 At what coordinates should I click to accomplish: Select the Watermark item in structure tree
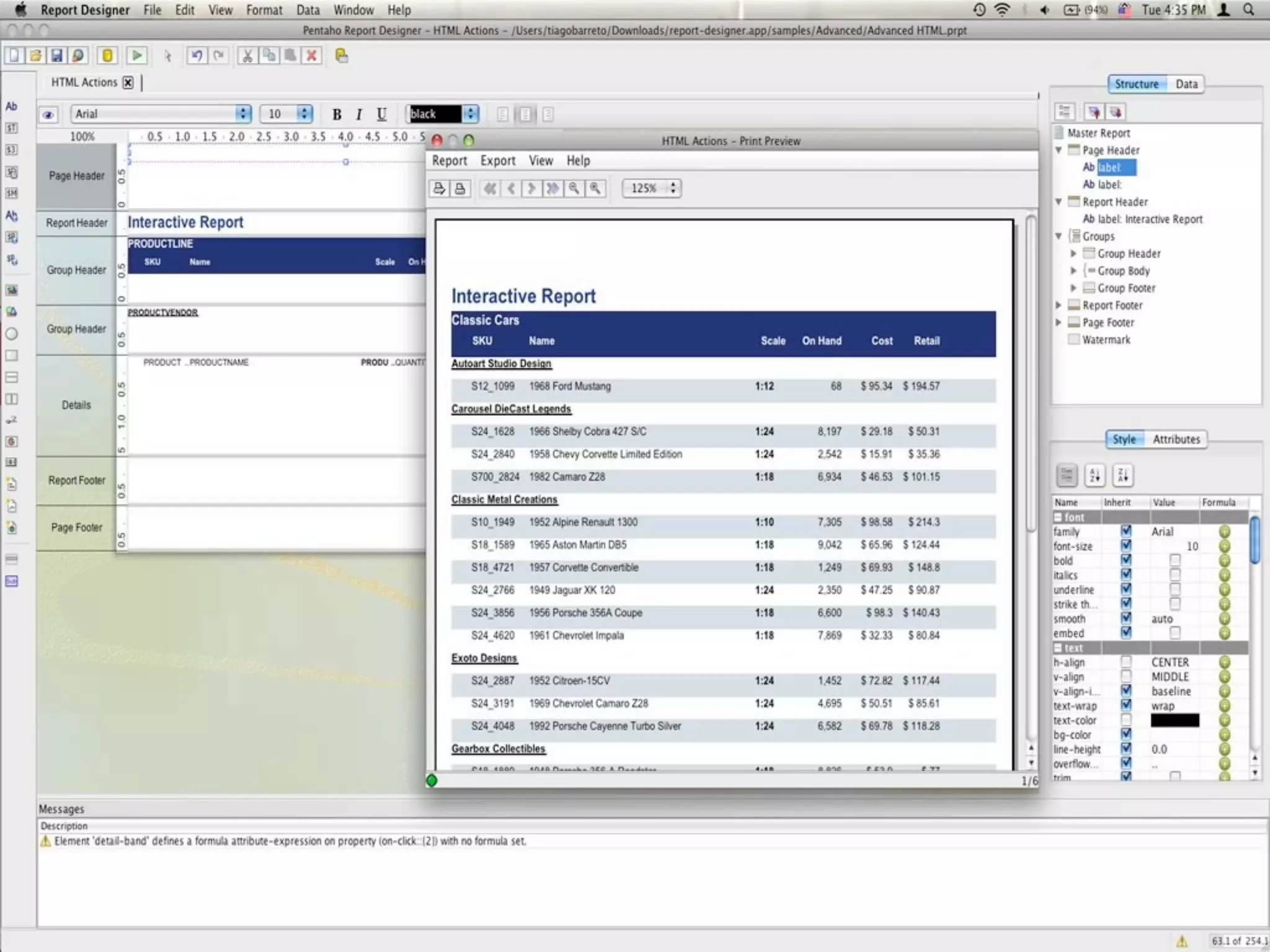pyautogui.click(x=1106, y=340)
